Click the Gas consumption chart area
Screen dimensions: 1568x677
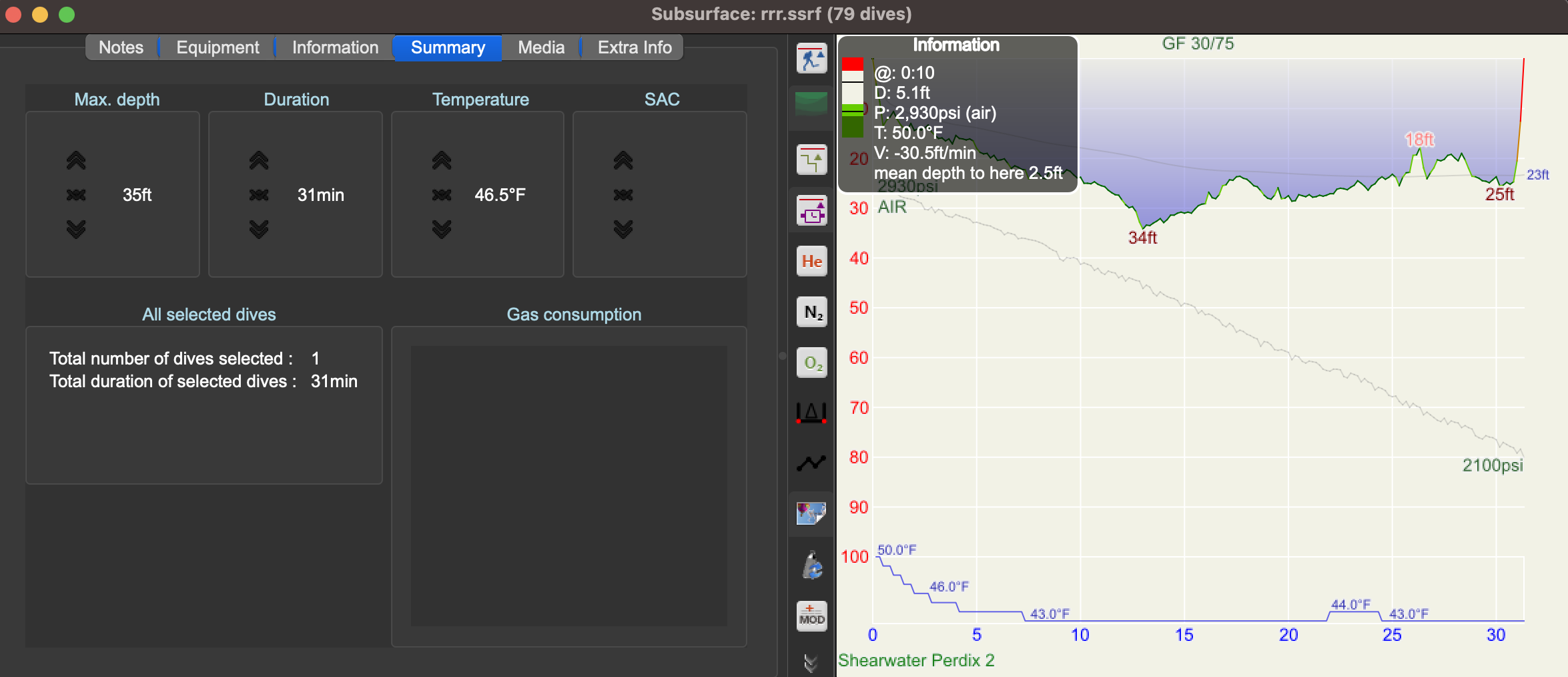point(568,484)
